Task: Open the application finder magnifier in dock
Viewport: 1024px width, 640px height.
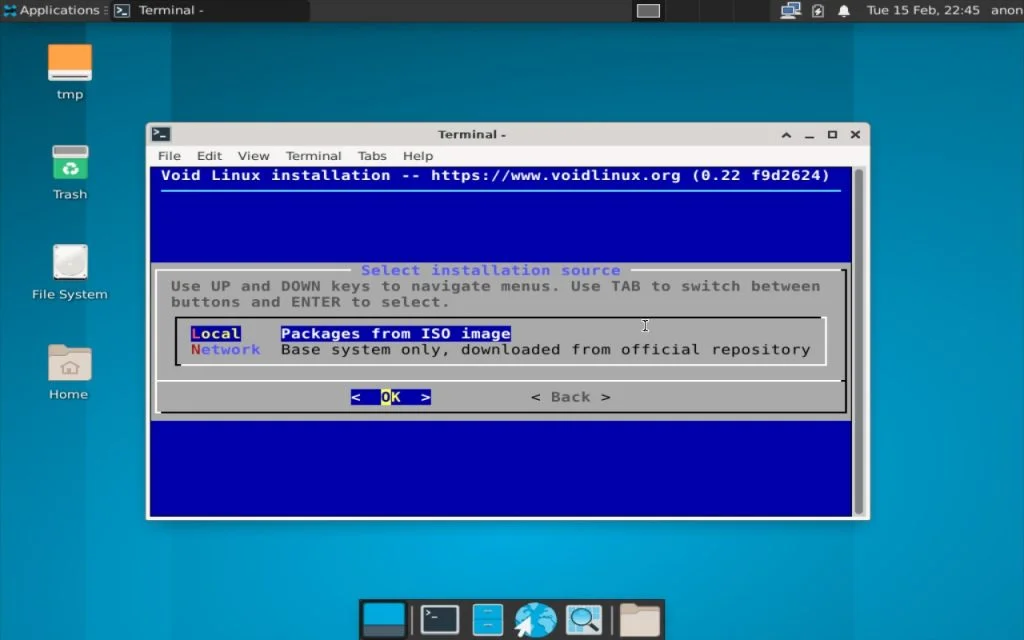Action: click(x=584, y=618)
